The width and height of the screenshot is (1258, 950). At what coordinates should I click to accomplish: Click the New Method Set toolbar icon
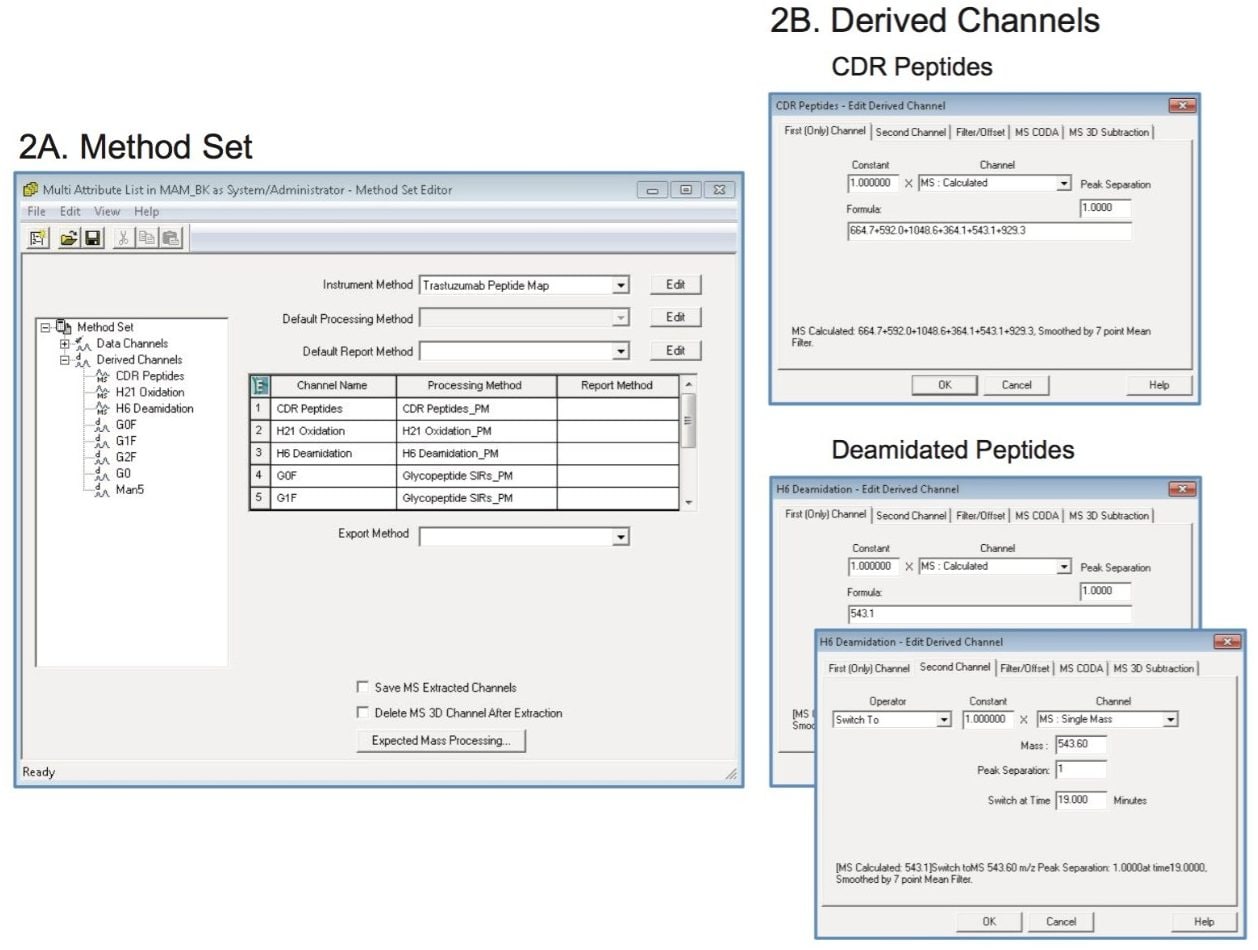(x=39, y=238)
